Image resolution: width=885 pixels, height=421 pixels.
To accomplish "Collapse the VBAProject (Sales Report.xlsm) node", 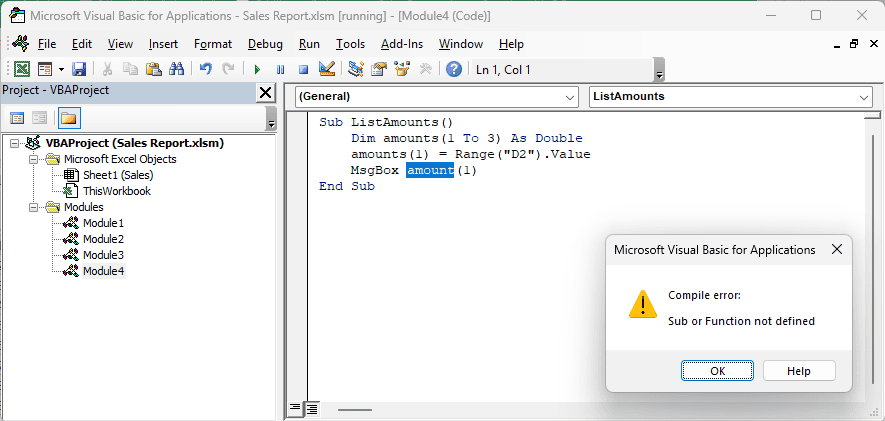I will (x=14, y=143).
